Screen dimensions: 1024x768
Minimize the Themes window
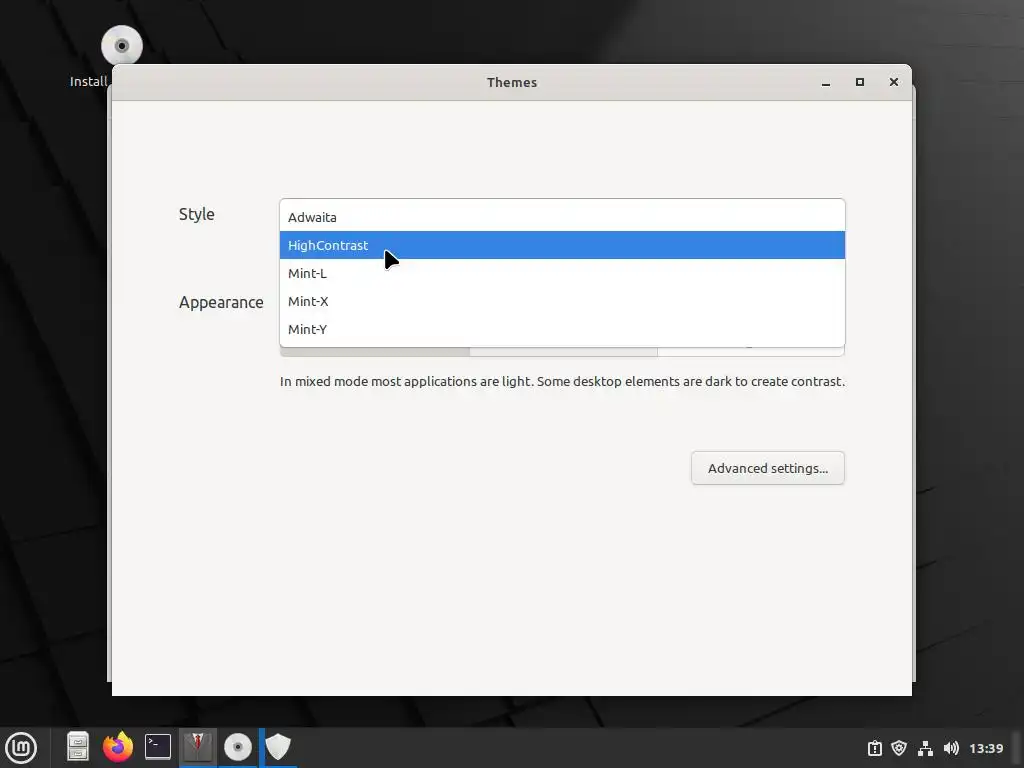[826, 82]
